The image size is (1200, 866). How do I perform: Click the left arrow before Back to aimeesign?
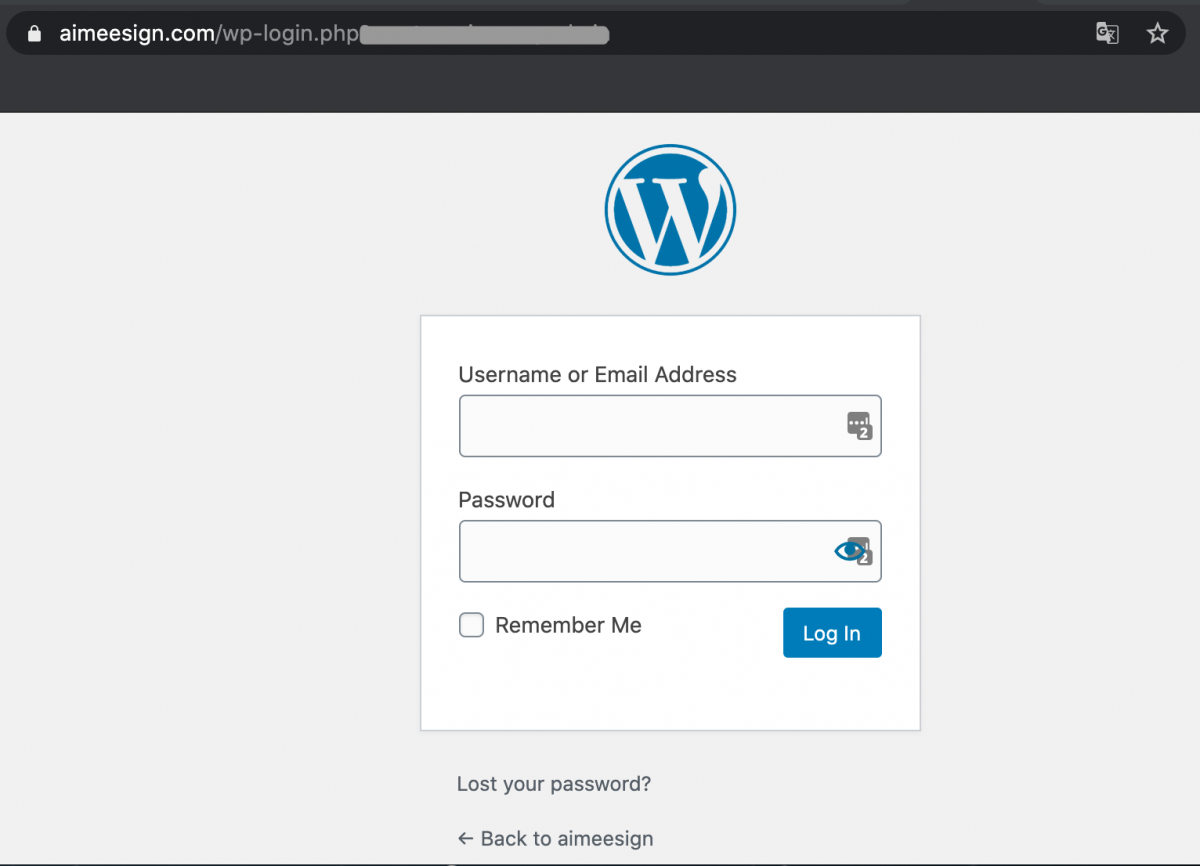(x=465, y=838)
